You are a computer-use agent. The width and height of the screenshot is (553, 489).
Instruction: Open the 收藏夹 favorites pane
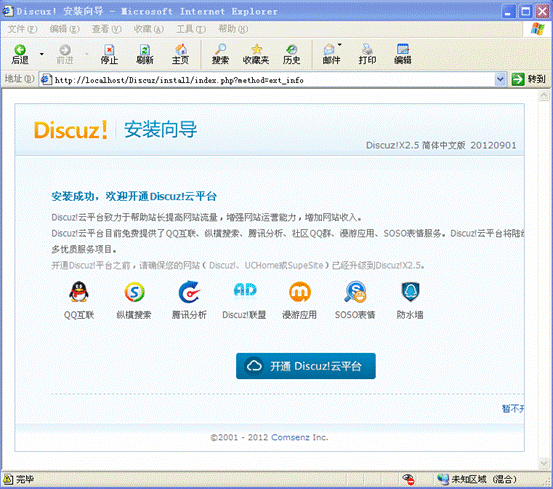(x=256, y=55)
